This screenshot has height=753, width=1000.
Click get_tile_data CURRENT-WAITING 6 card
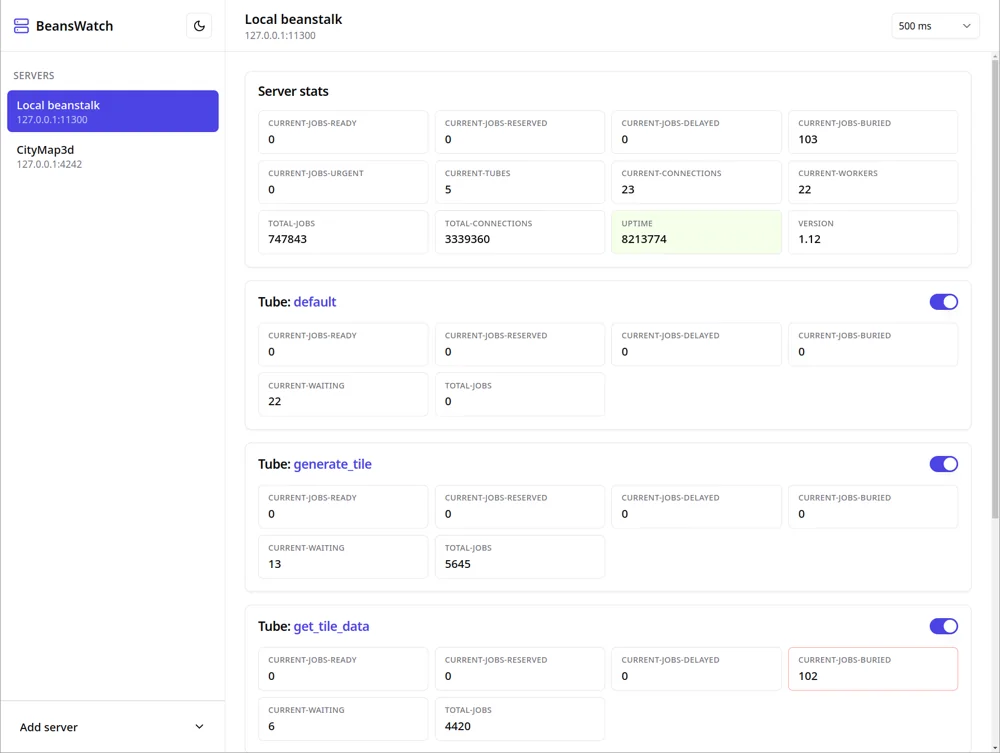[343, 719]
